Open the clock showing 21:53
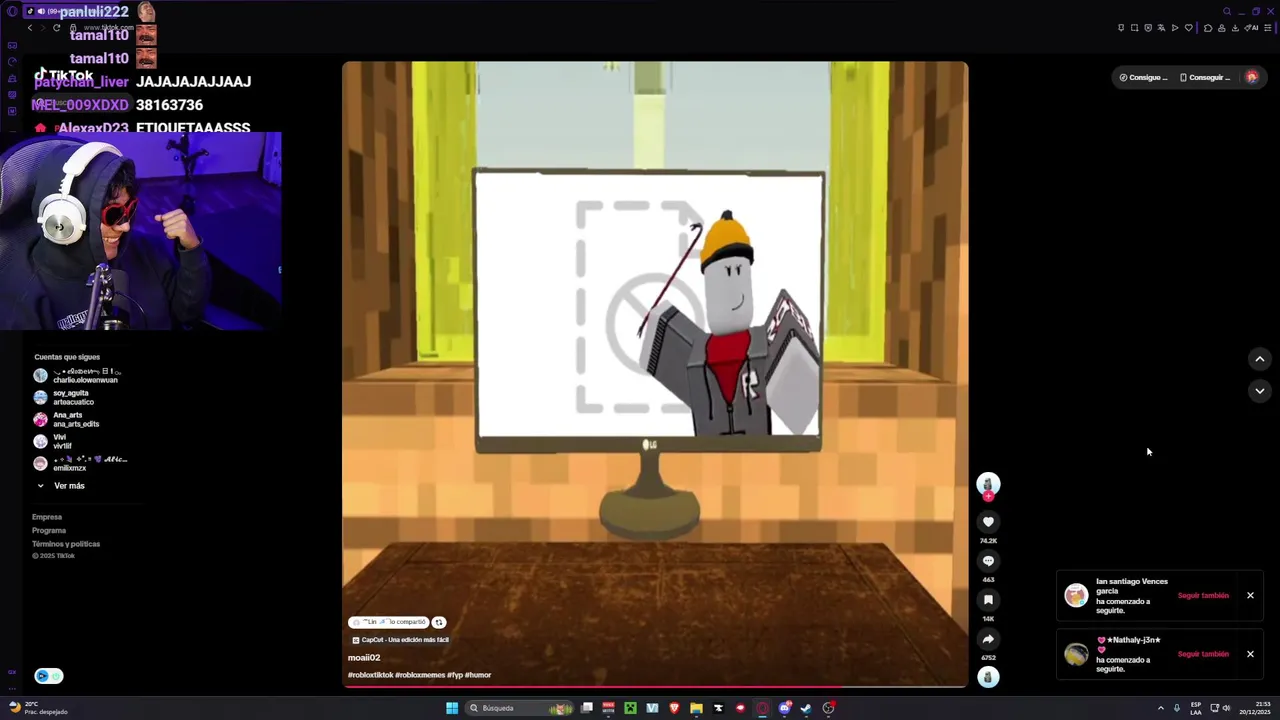The width and height of the screenshot is (1280, 720). [1254, 708]
